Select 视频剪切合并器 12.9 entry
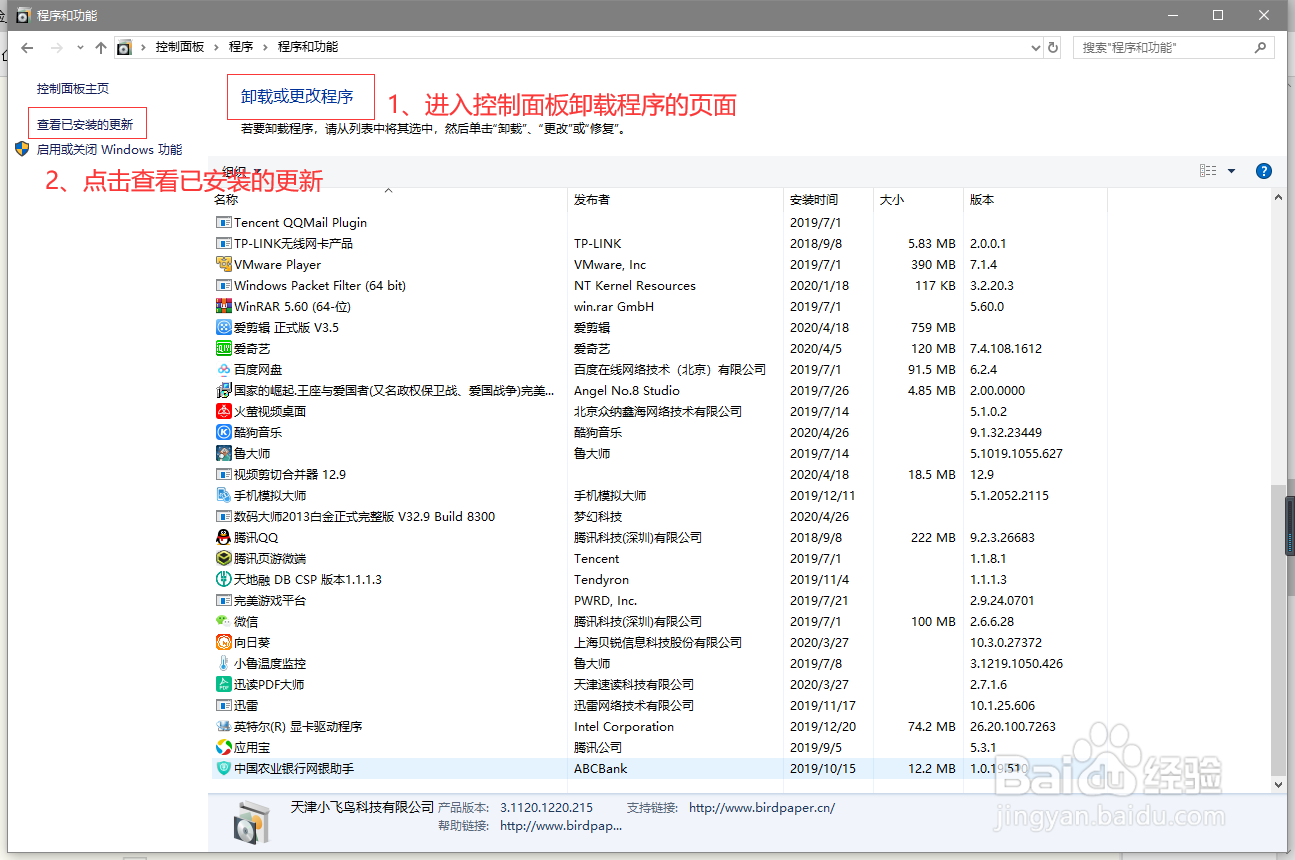The height and width of the screenshot is (860, 1295). [660, 475]
